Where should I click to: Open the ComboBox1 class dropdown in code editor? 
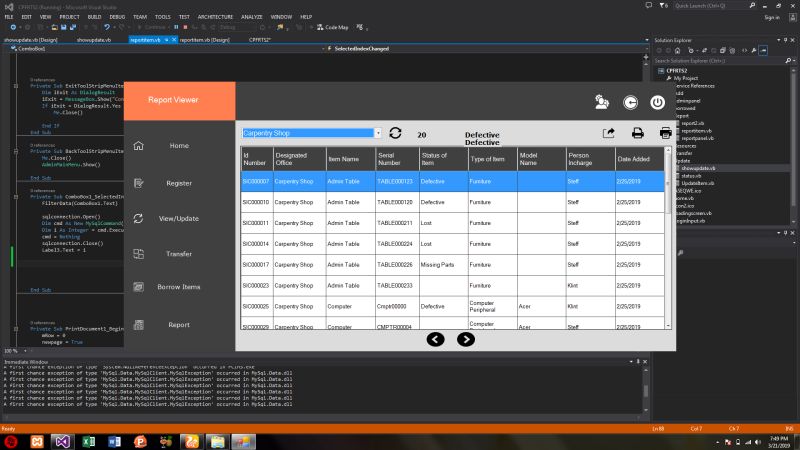click(x=323, y=48)
